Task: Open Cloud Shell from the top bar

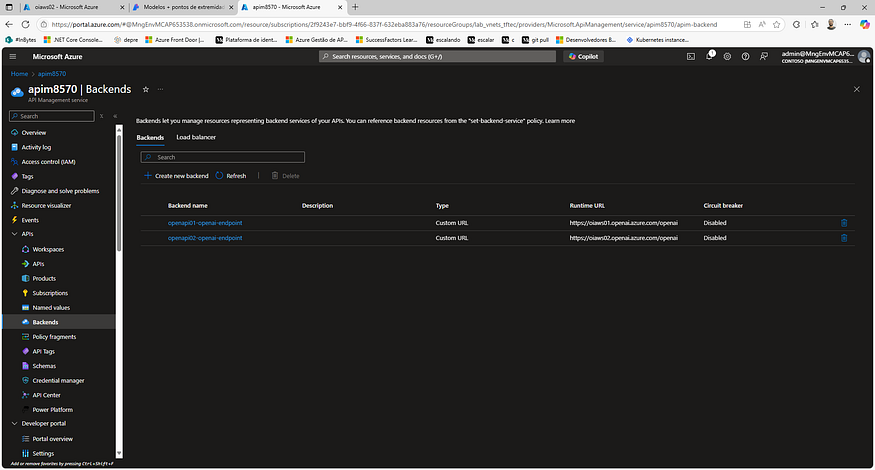Action: 691,56
